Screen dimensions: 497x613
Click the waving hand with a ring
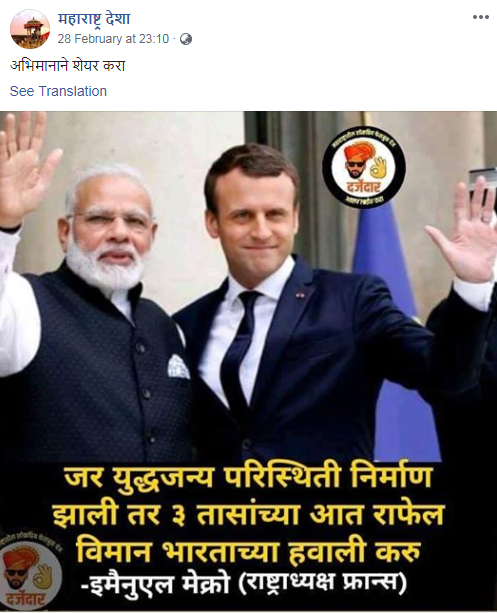465,229
